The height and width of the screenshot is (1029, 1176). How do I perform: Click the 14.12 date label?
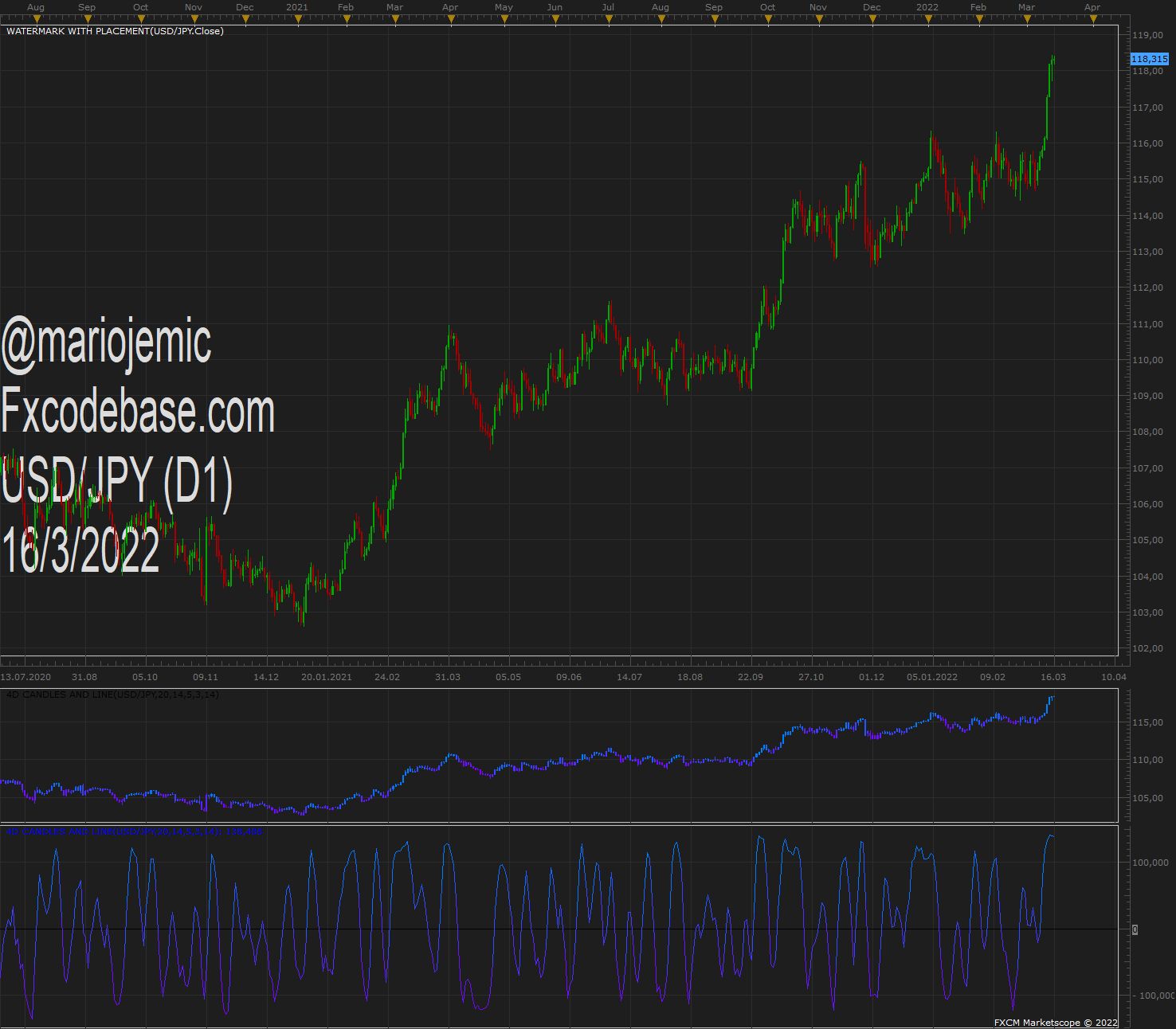[266, 677]
